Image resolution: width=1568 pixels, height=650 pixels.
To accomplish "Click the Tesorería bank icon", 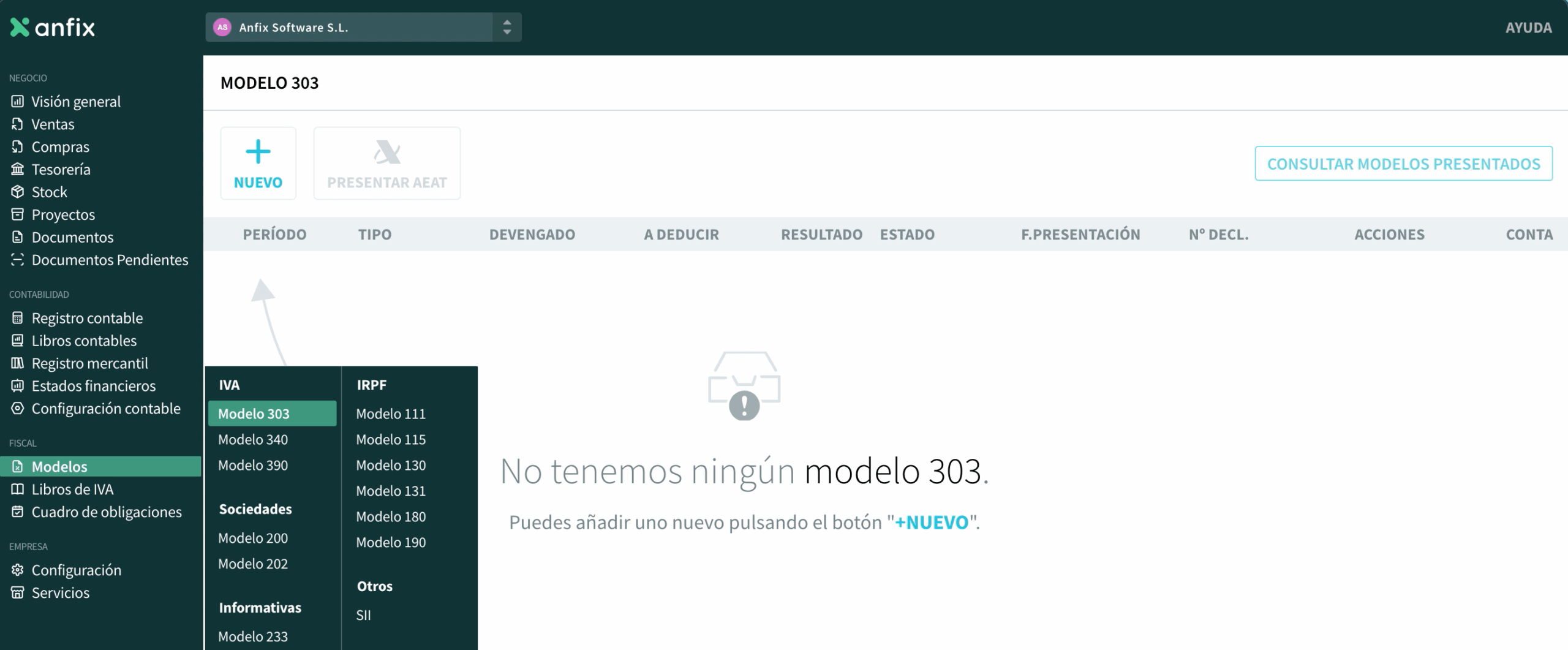I will click(17, 169).
